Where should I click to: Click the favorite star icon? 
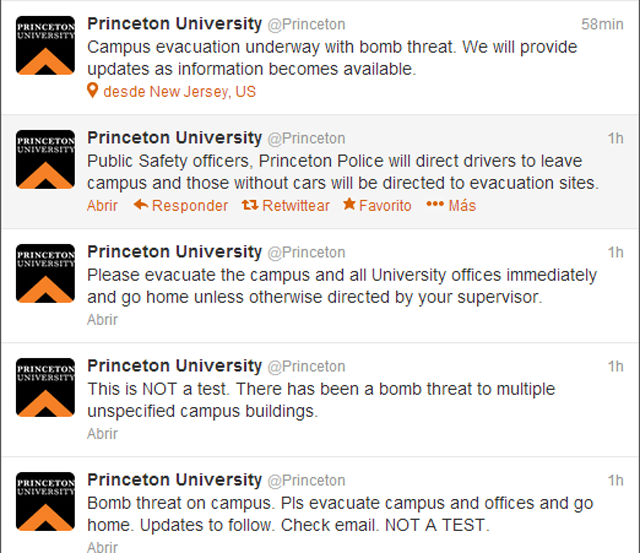tap(349, 205)
